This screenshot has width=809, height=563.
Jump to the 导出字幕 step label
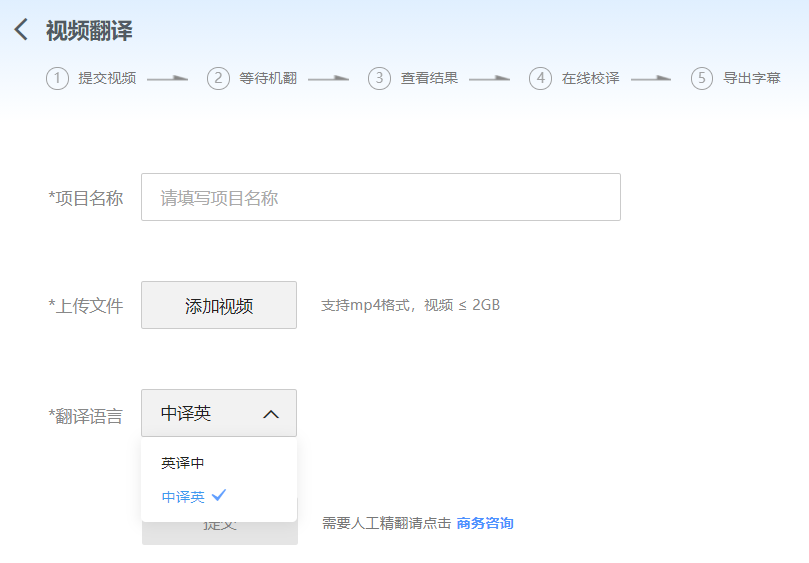752,78
